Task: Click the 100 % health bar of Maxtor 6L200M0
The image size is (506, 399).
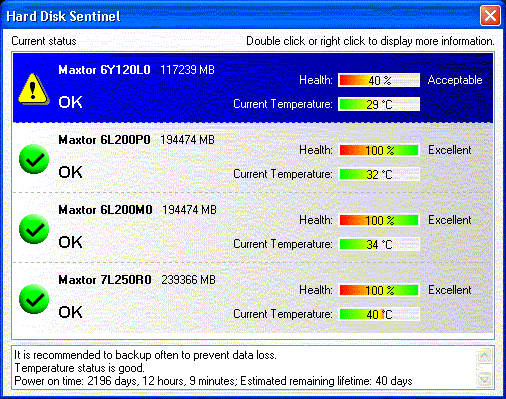Action: [379, 220]
